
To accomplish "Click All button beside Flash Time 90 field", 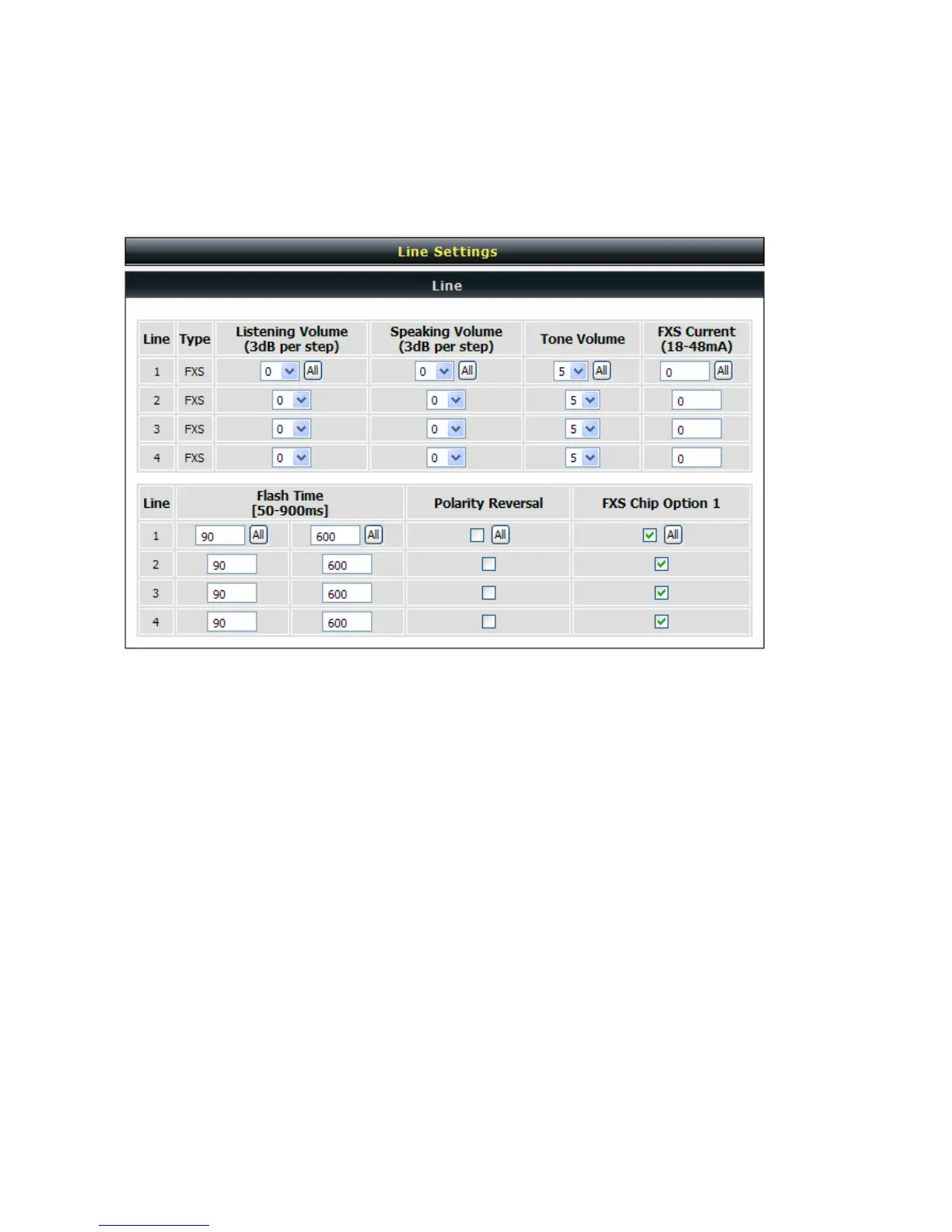I will click(x=258, y=535).
